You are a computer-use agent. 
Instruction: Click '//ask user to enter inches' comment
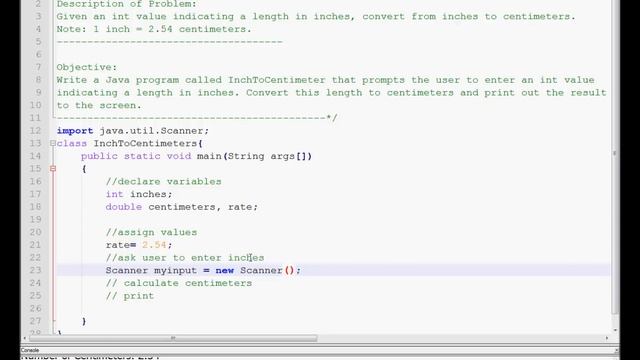click(185, 258)
